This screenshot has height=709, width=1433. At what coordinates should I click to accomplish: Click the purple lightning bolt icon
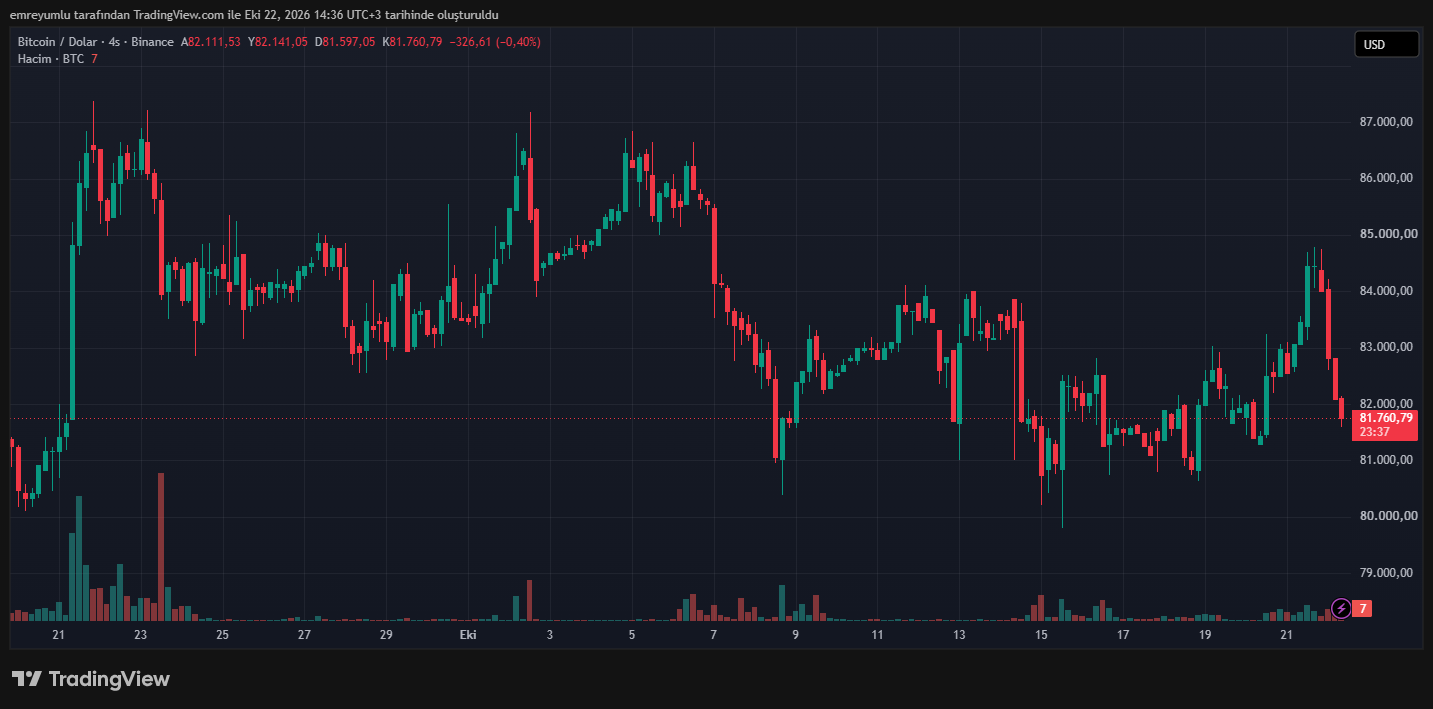[1341, 608]
